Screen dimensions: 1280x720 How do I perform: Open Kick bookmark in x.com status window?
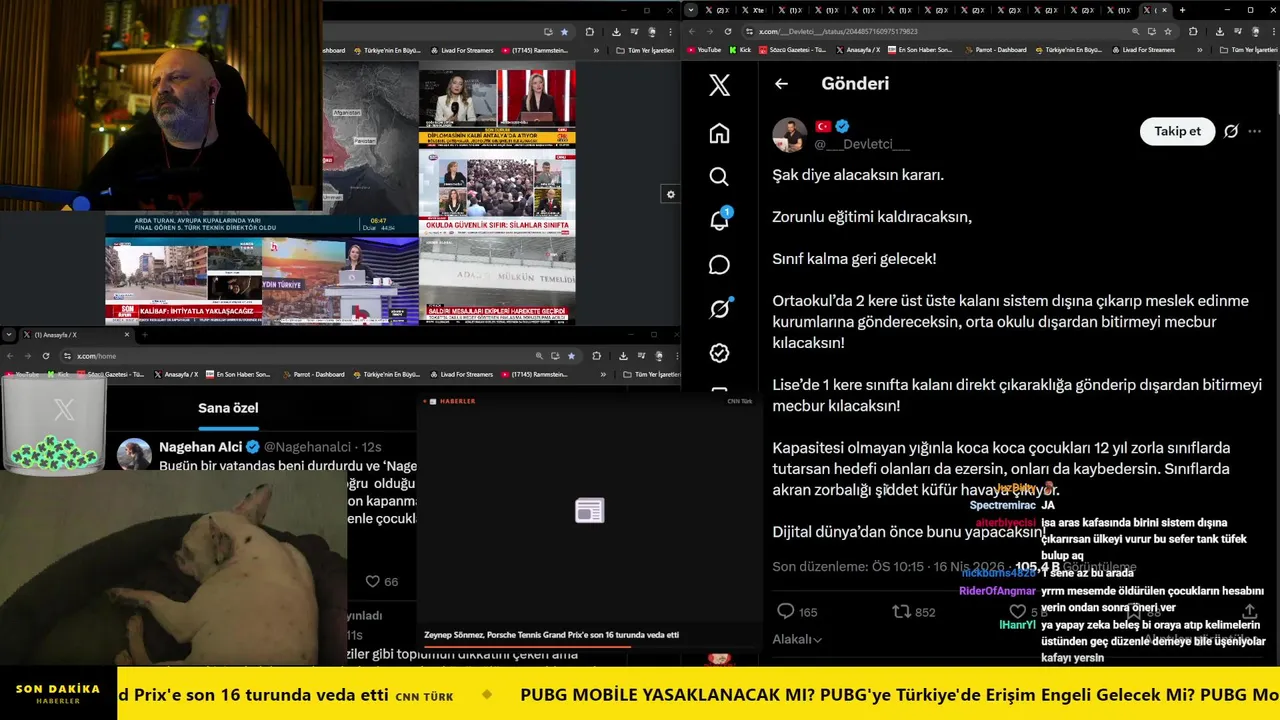(740, 50)
